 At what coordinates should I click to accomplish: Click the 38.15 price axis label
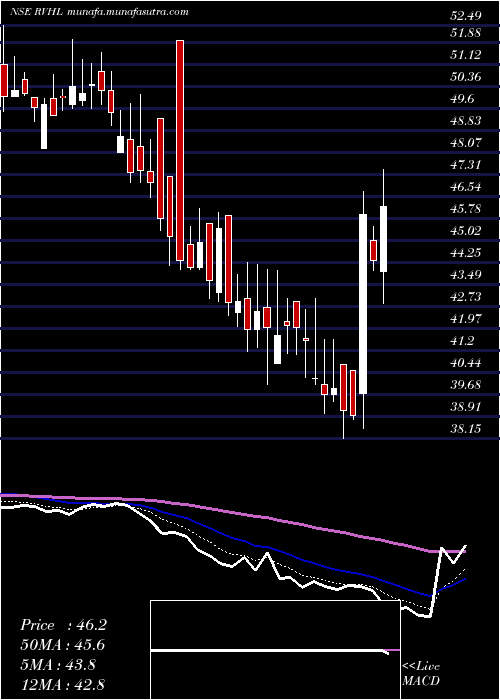pos(466,429)
